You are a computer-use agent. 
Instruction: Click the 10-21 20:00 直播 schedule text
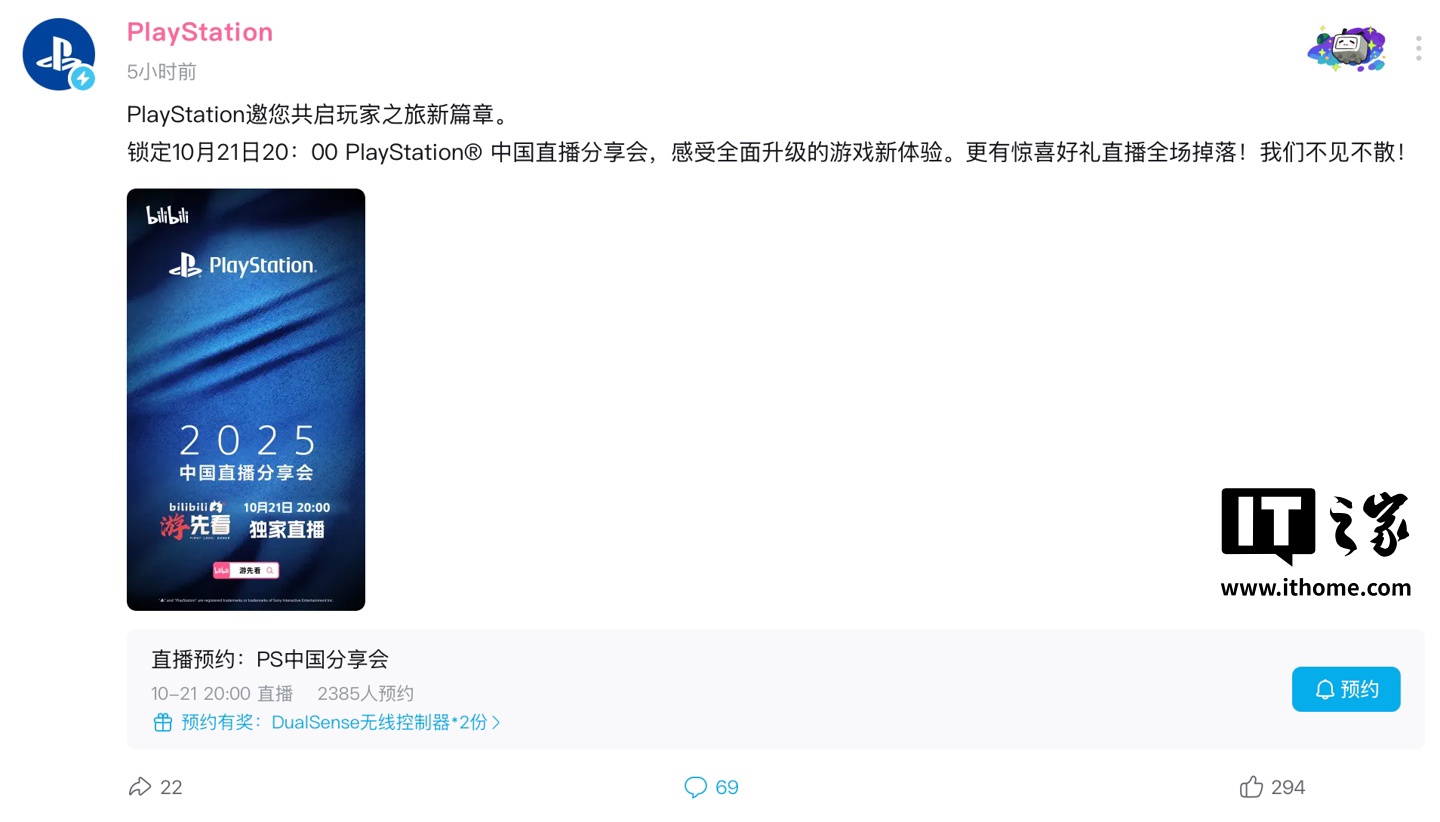point(222,693)
